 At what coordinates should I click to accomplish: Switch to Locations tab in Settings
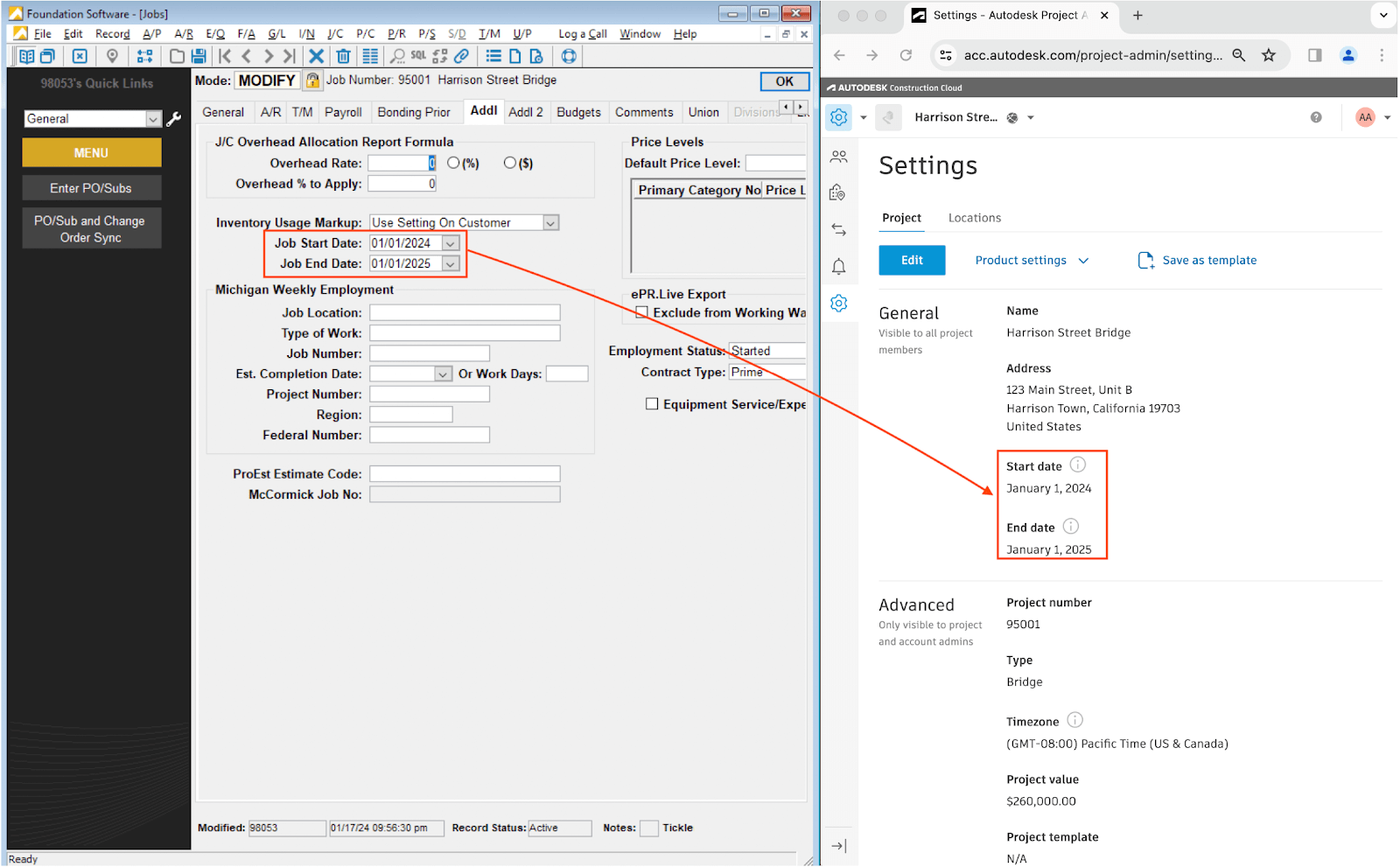(974, 218)
